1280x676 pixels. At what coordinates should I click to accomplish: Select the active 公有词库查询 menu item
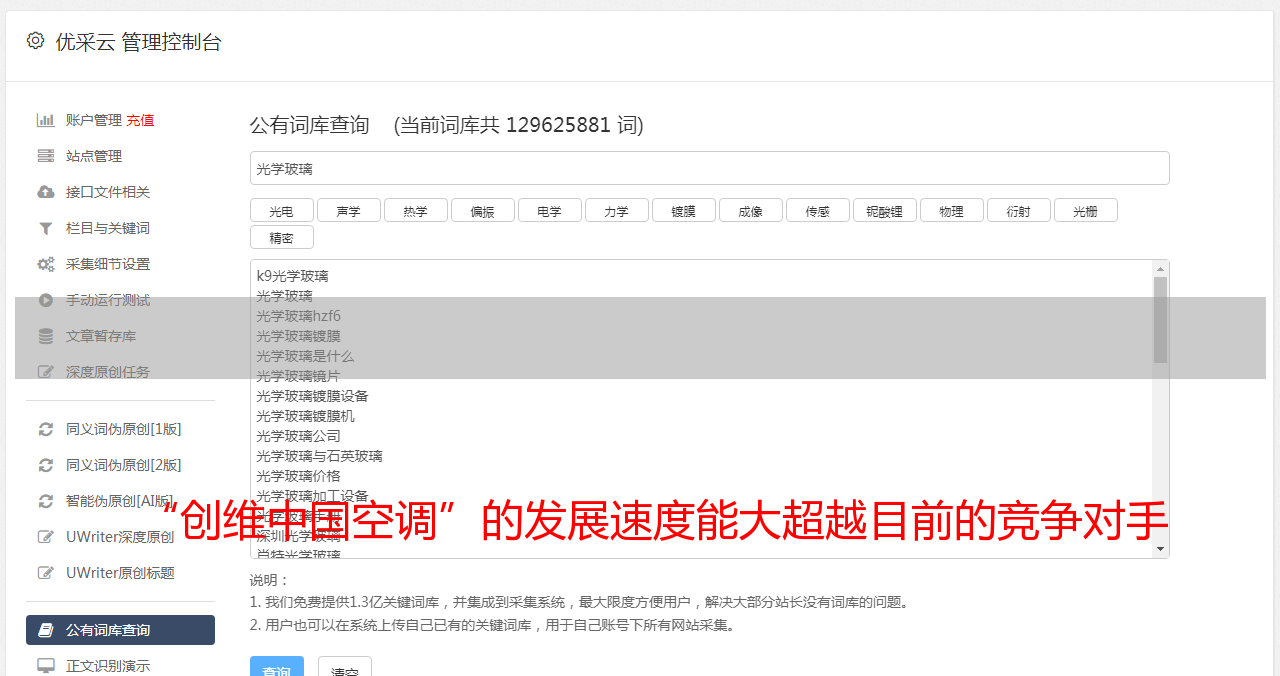120,630
